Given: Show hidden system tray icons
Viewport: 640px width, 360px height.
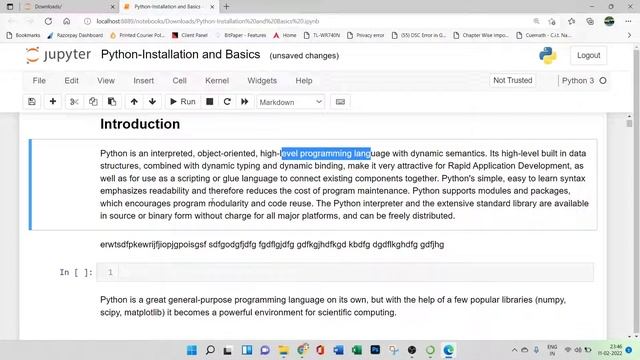Looking at the screenshot, I should point(514,350).
